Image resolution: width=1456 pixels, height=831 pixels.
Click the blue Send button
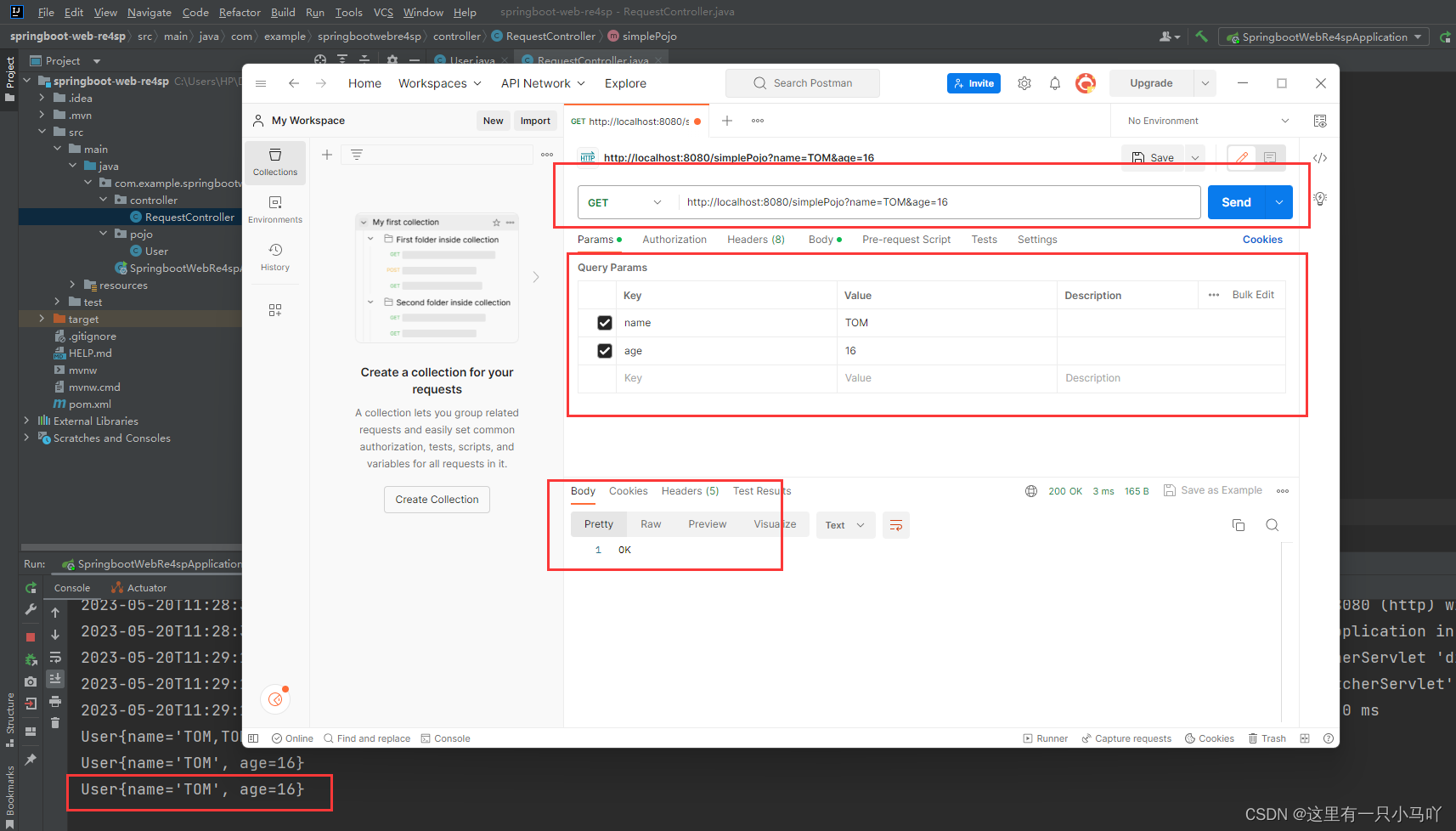tap(1237, 202)
